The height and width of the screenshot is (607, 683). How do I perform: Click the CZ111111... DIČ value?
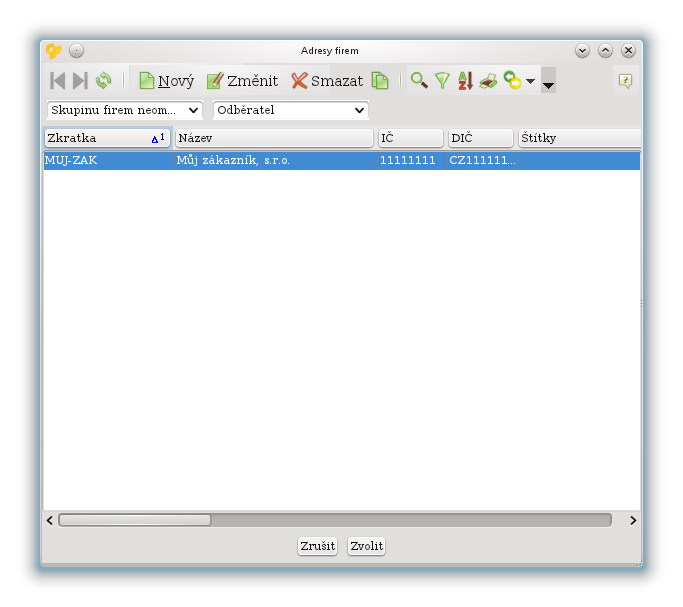coord(482,161)
